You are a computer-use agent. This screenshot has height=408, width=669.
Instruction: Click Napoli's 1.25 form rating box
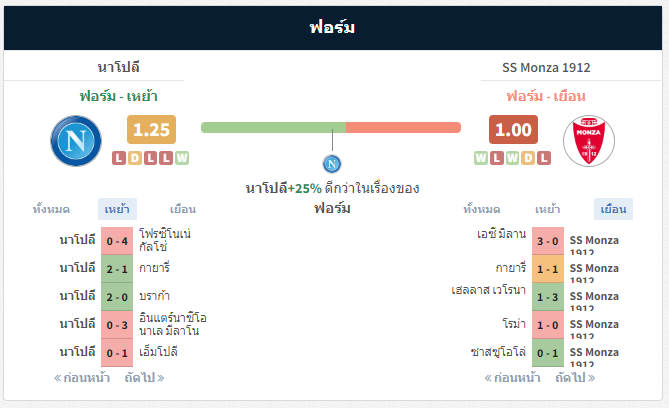click(151, 130)
